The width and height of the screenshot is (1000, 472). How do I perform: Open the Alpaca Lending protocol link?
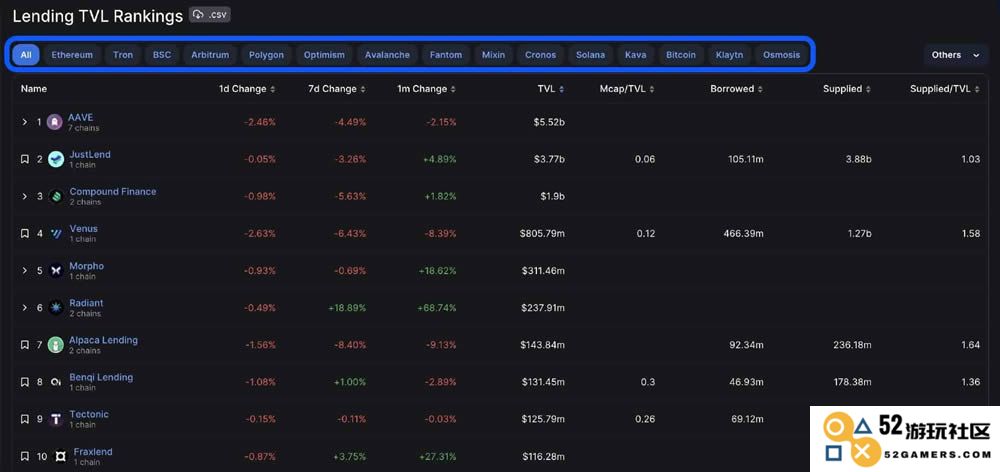(103, 340)
